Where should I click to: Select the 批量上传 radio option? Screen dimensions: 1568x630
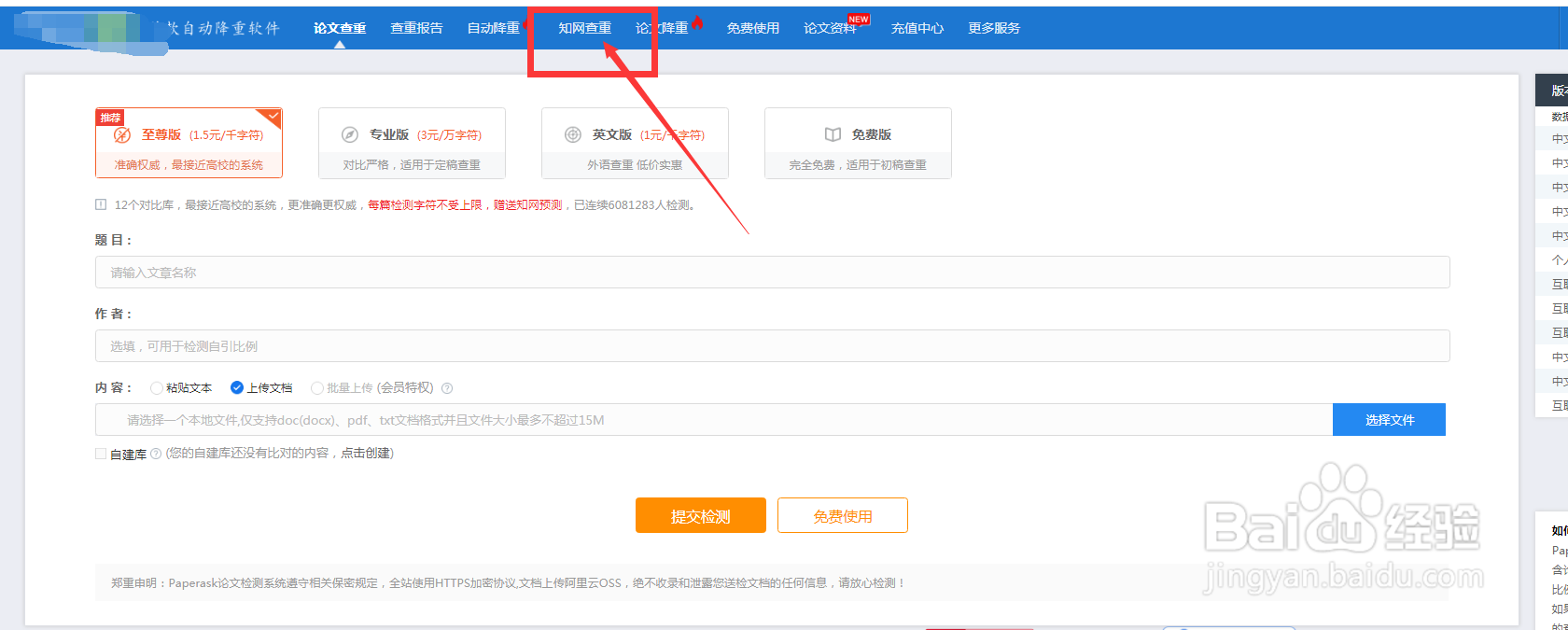317,388
